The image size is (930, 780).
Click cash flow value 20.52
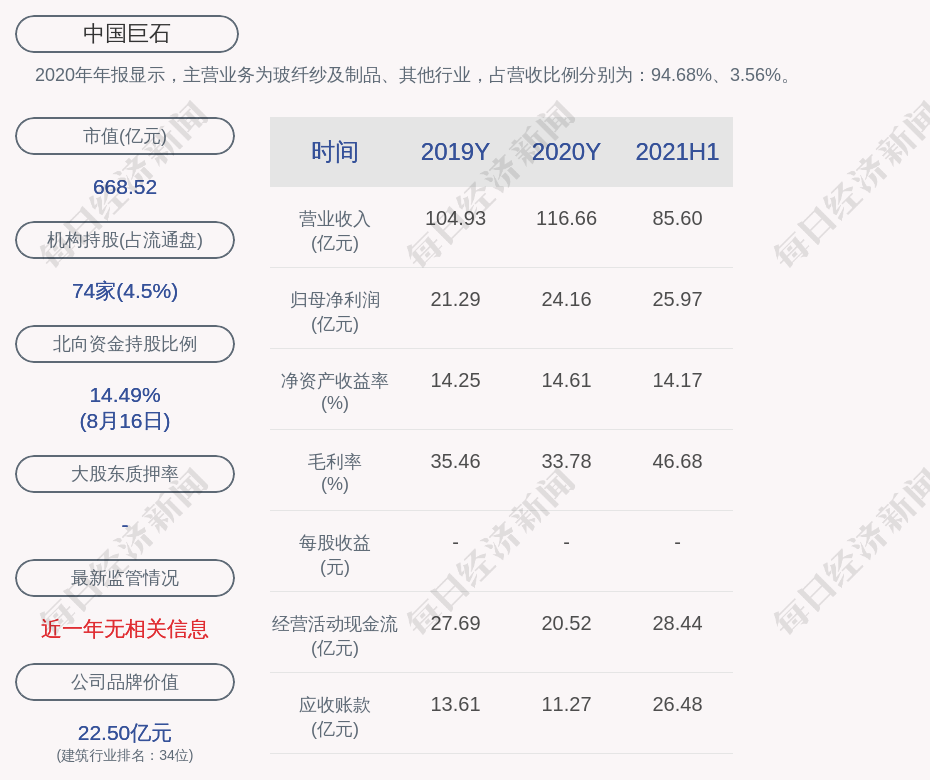(566, 623)
